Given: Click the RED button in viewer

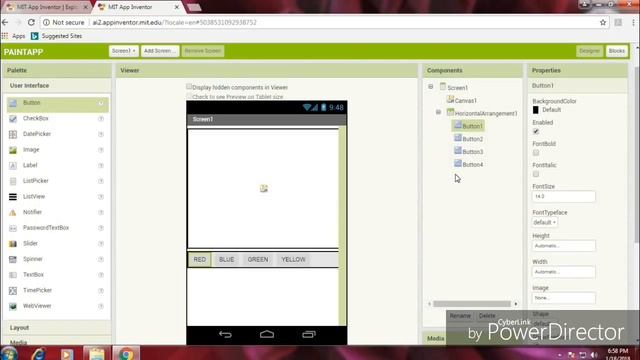Looking at the screenshot, I should click(200, 260).
